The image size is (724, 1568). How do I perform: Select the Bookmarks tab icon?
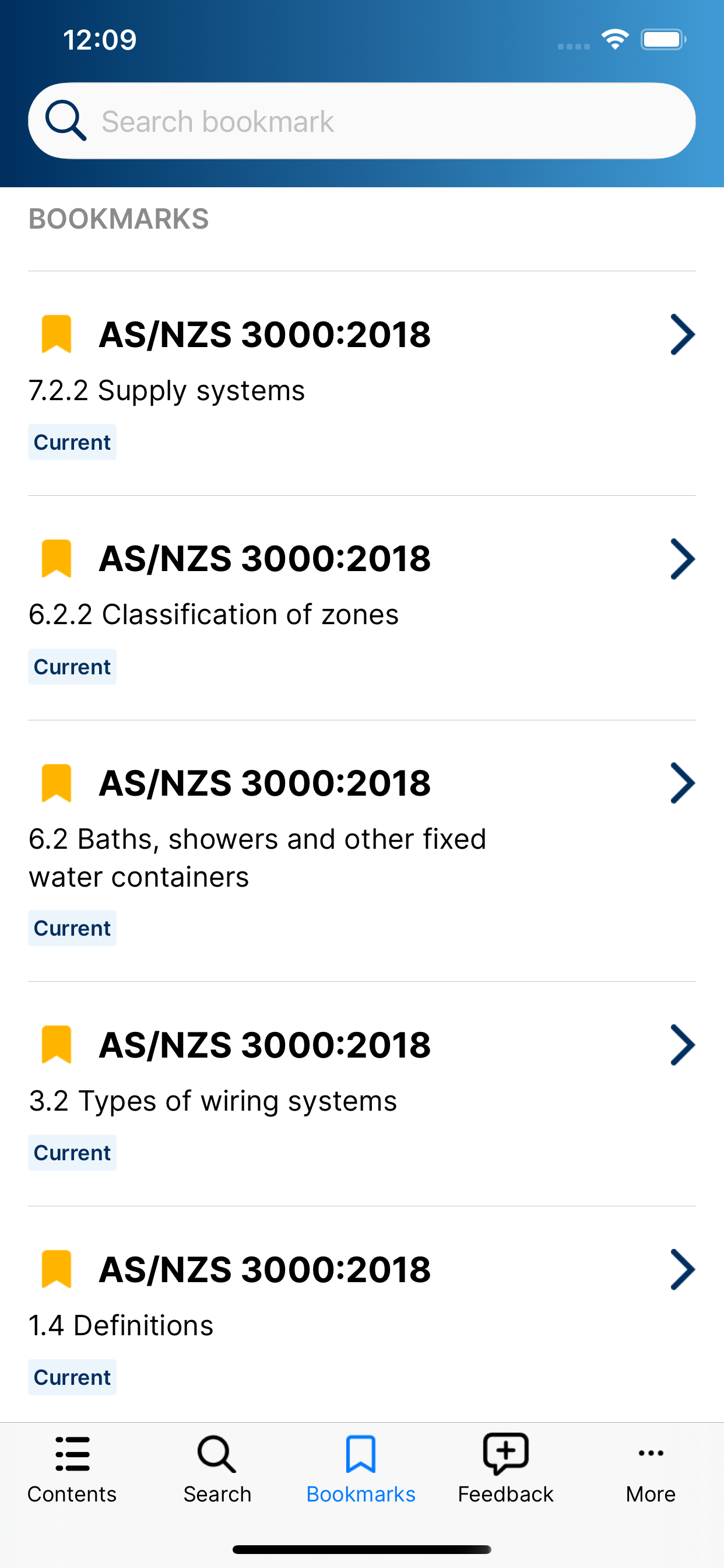(x=361, y=1454)
